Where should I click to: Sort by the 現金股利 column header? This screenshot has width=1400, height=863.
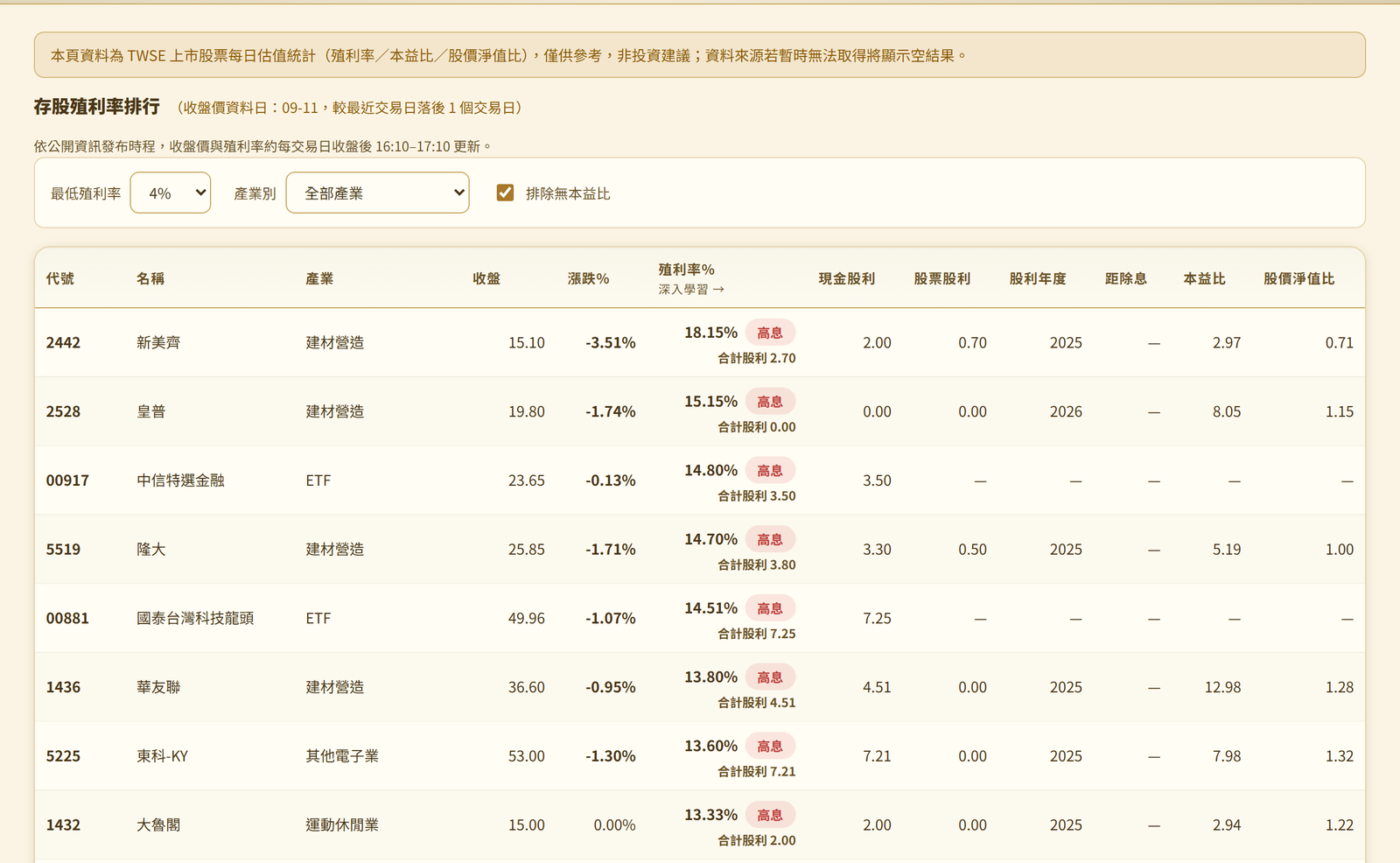847,278
